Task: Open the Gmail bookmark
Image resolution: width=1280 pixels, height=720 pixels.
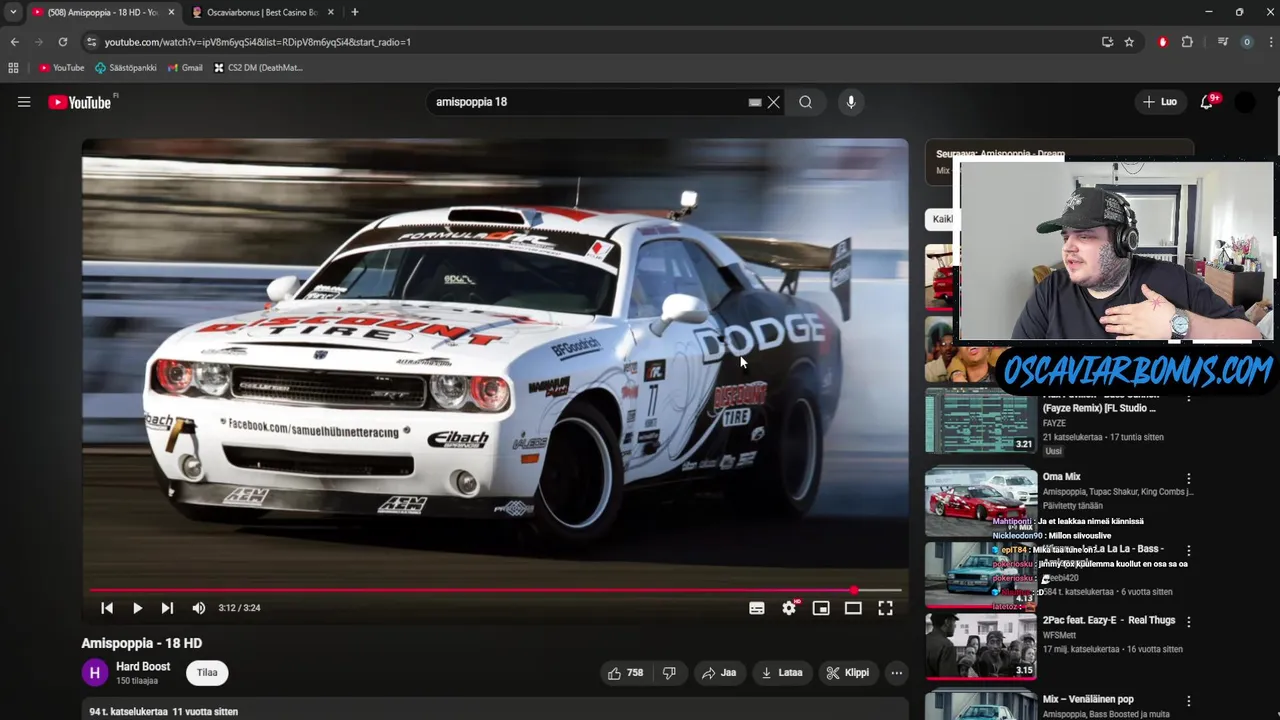Action: [x=185, y=68]
